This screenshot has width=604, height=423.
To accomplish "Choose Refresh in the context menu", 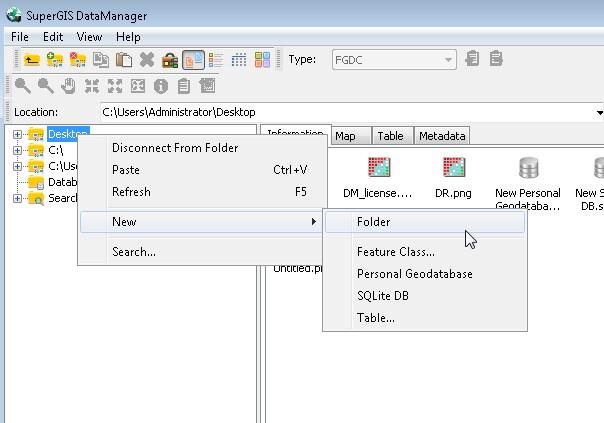I will (x=201, y=192).
